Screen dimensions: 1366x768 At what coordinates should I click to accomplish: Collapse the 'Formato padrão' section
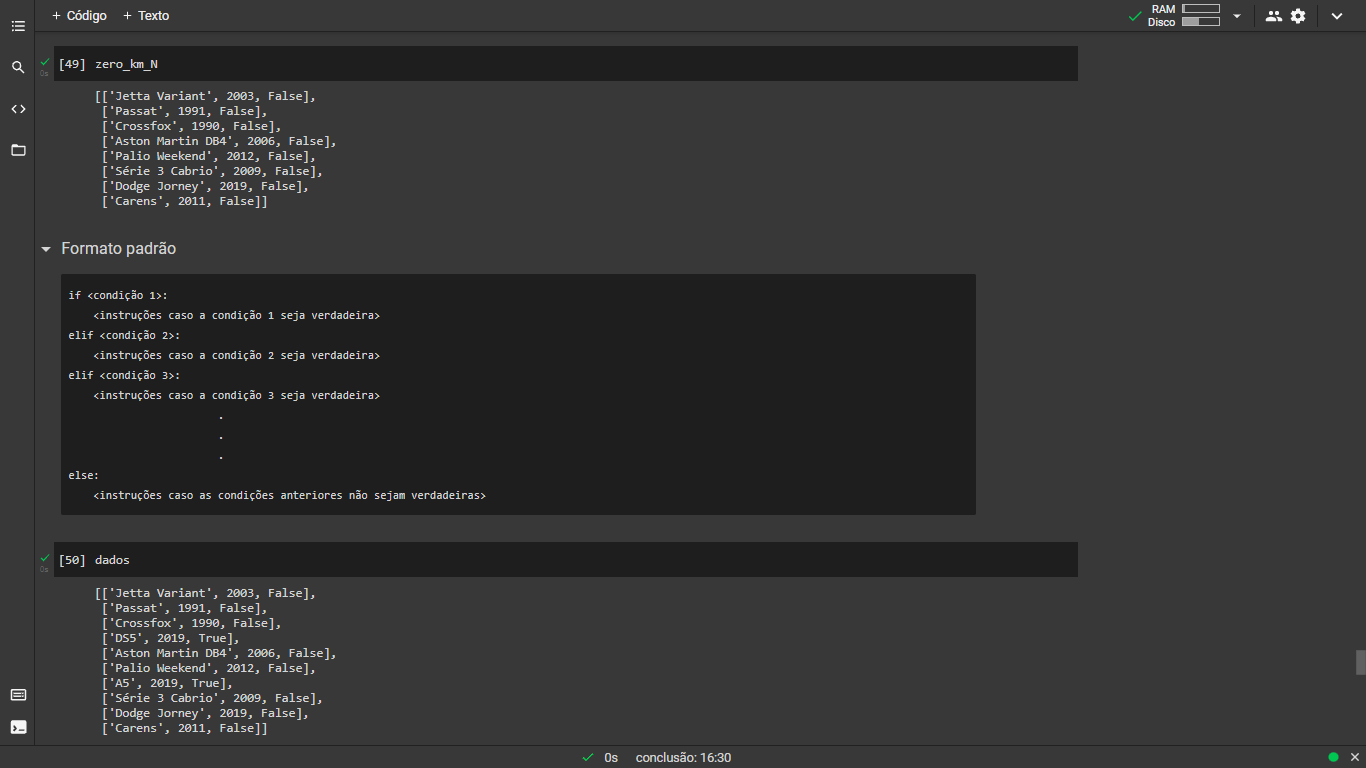coord(45,249)
